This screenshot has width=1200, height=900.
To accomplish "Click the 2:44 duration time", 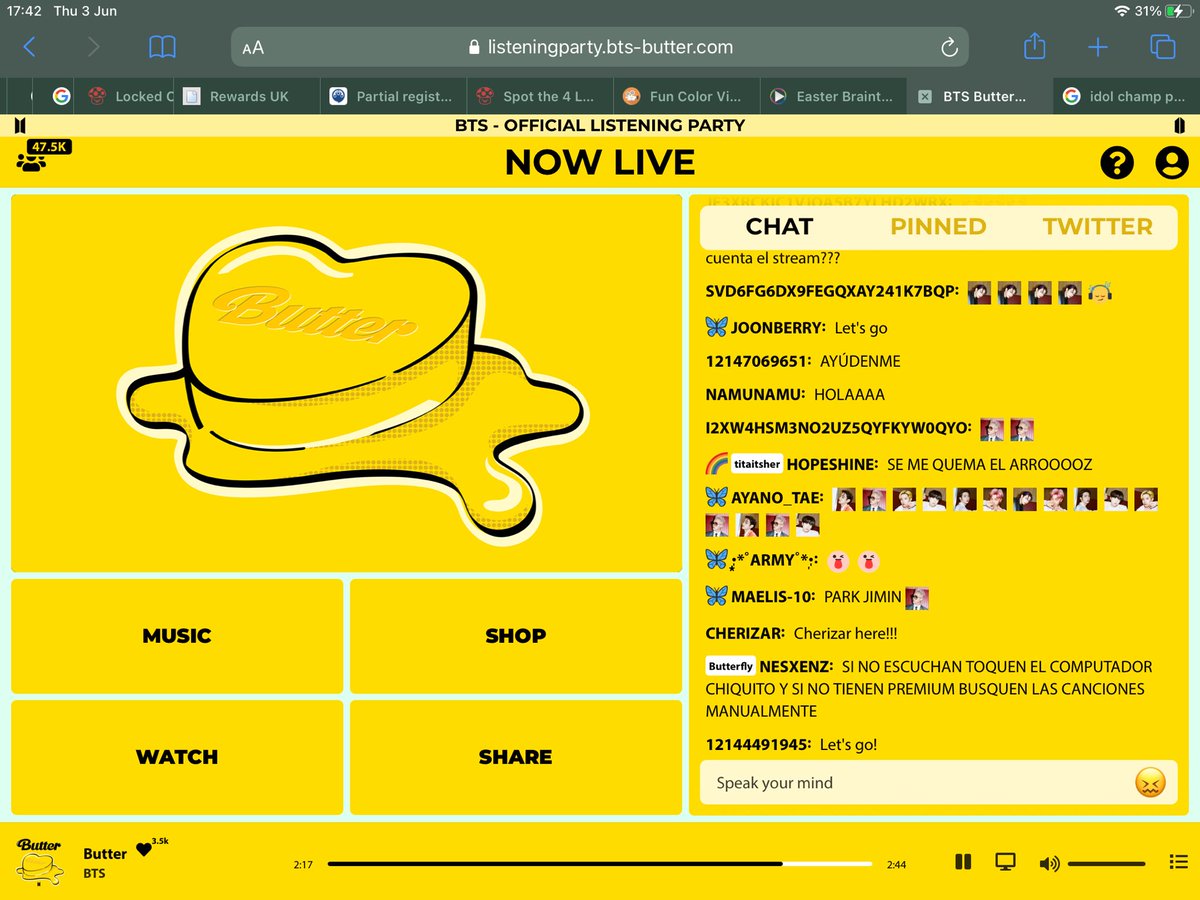I will pos(896,865).
